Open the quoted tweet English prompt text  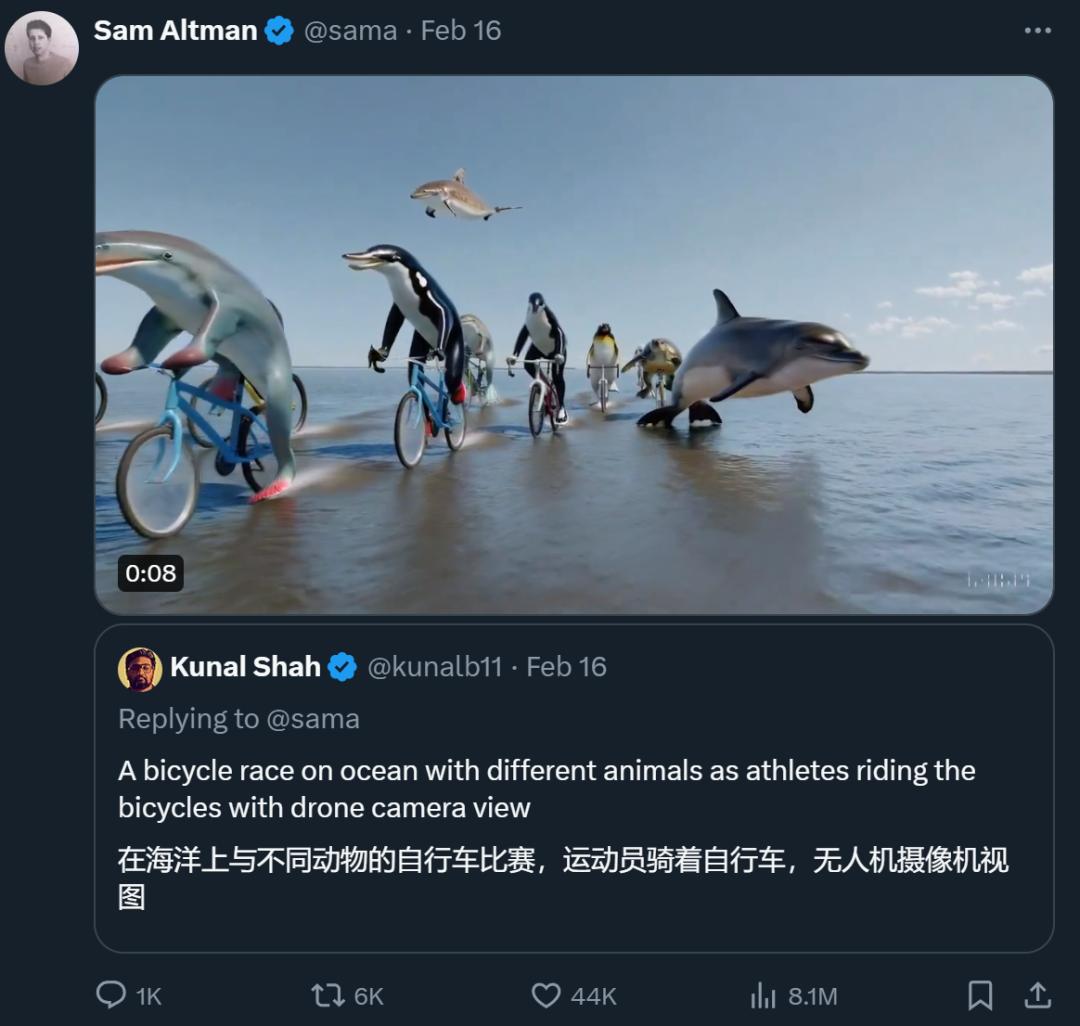[546, 789]
